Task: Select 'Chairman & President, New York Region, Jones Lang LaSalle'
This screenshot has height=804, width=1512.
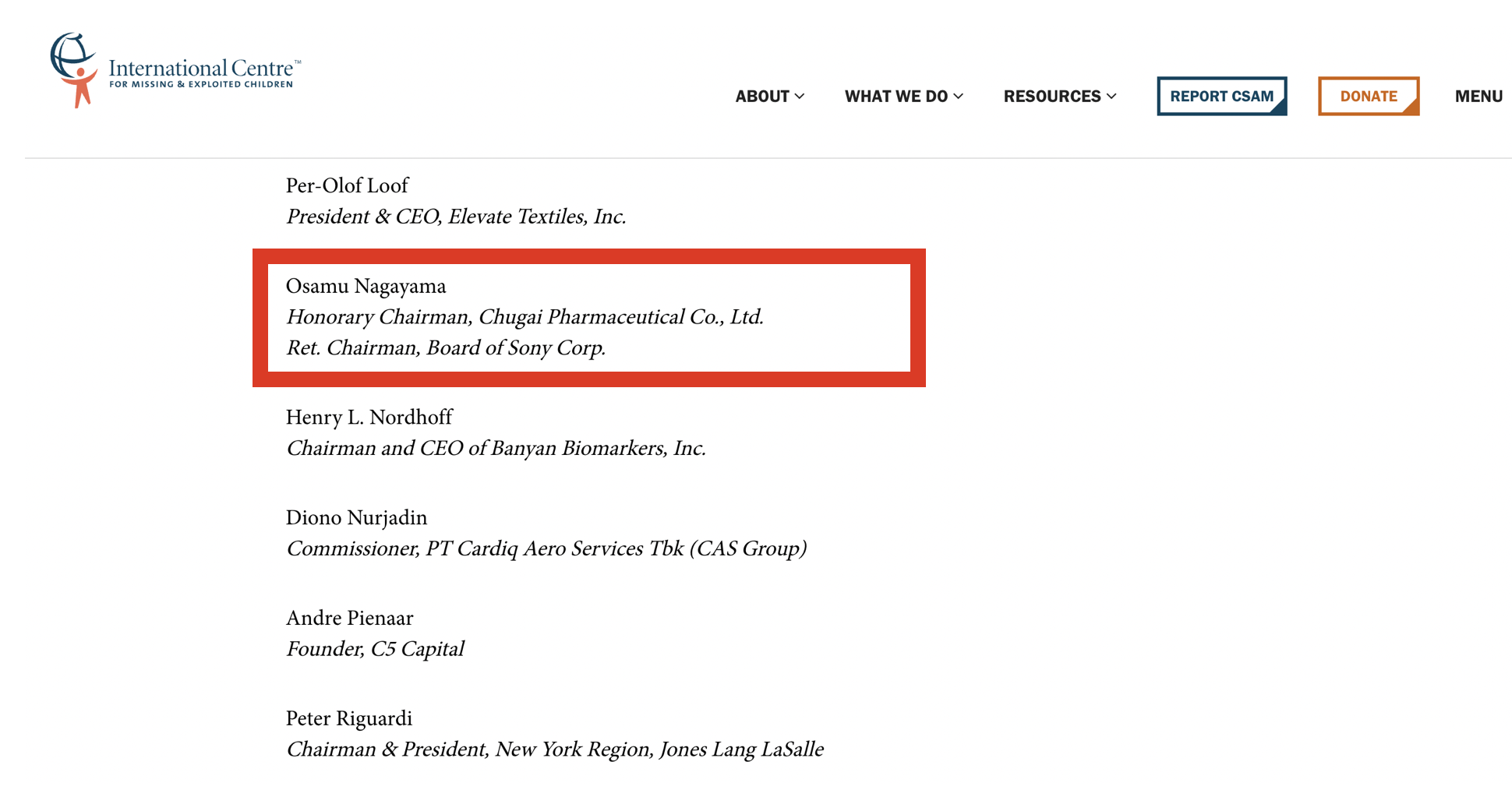Action: point(555,749)
